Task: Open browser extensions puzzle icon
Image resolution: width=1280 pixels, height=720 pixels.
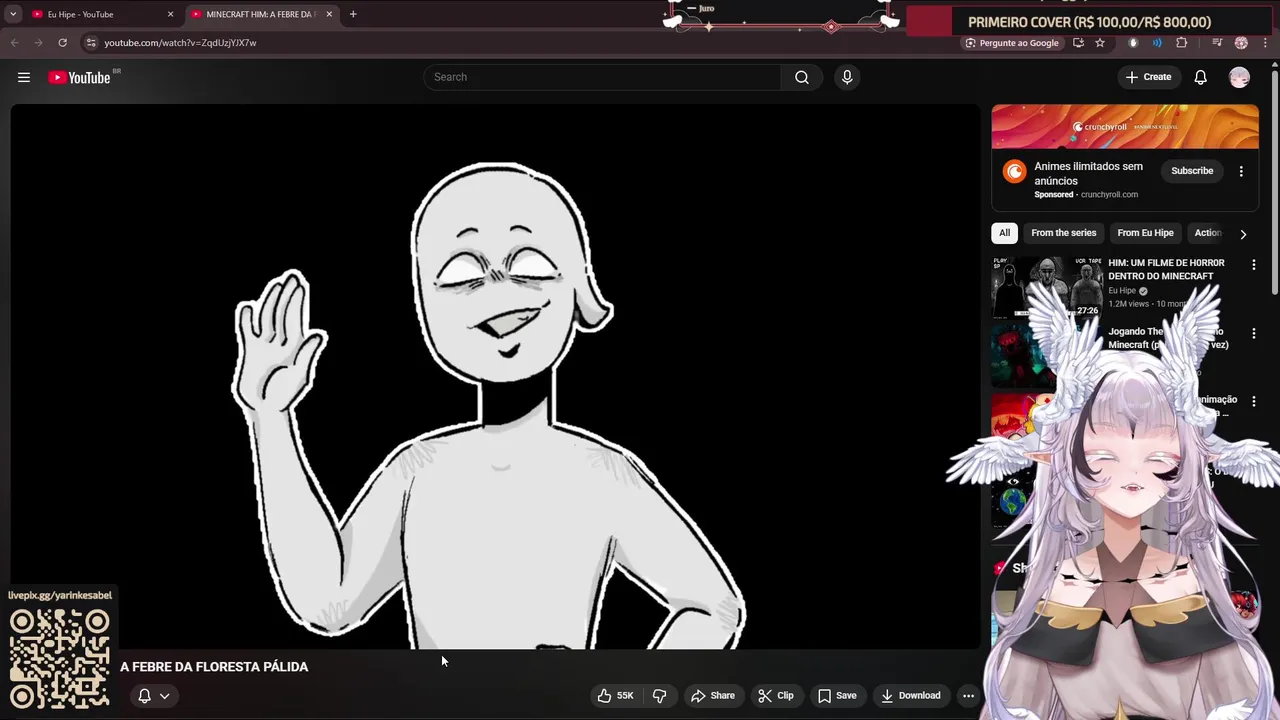Action: tap(1182, 43)
